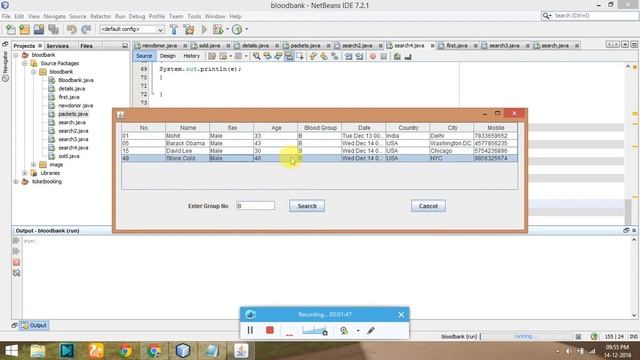Click the Washington DC city cell
The height and width of the screenshot is (360, 640).
coord(451,143)
